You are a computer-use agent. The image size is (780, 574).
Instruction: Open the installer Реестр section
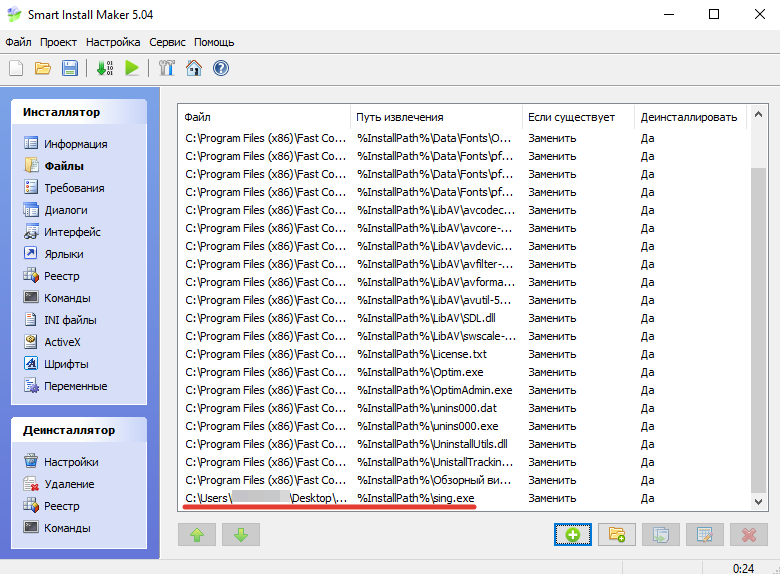click(52, 276)
